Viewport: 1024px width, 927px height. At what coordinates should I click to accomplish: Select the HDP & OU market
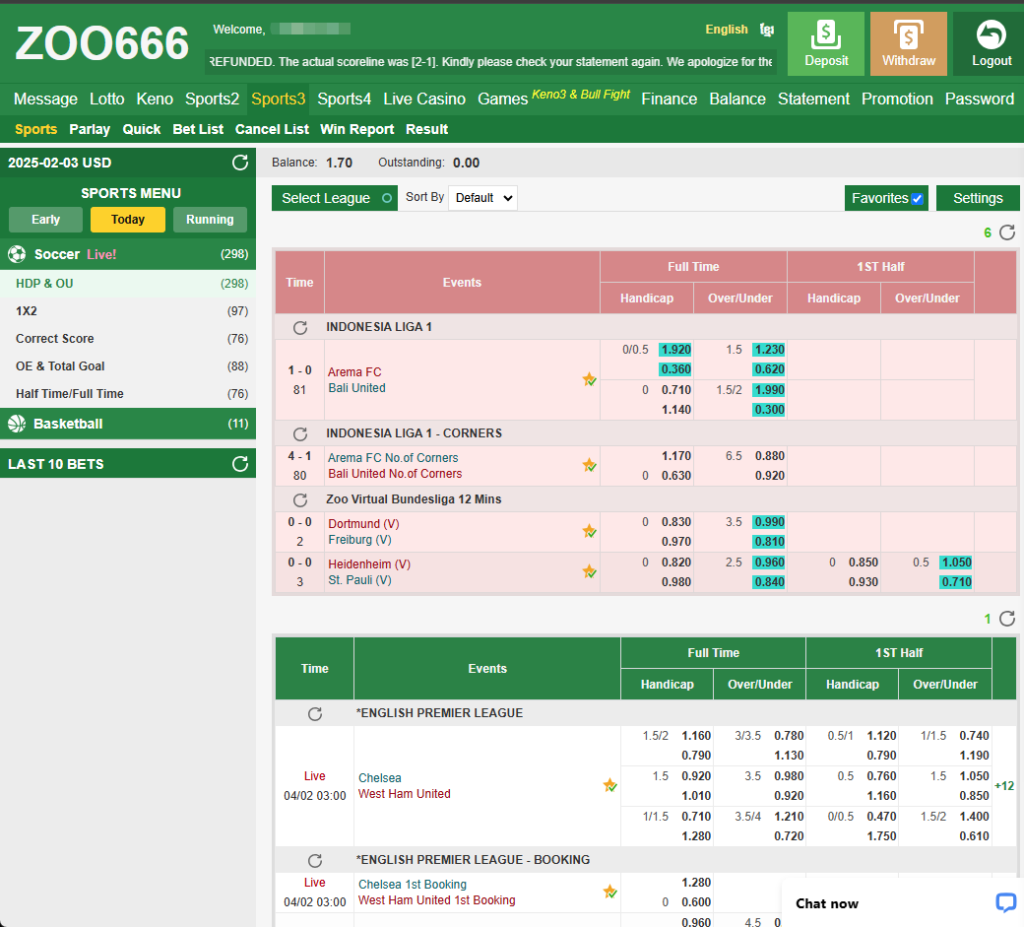tap(128, 284)
